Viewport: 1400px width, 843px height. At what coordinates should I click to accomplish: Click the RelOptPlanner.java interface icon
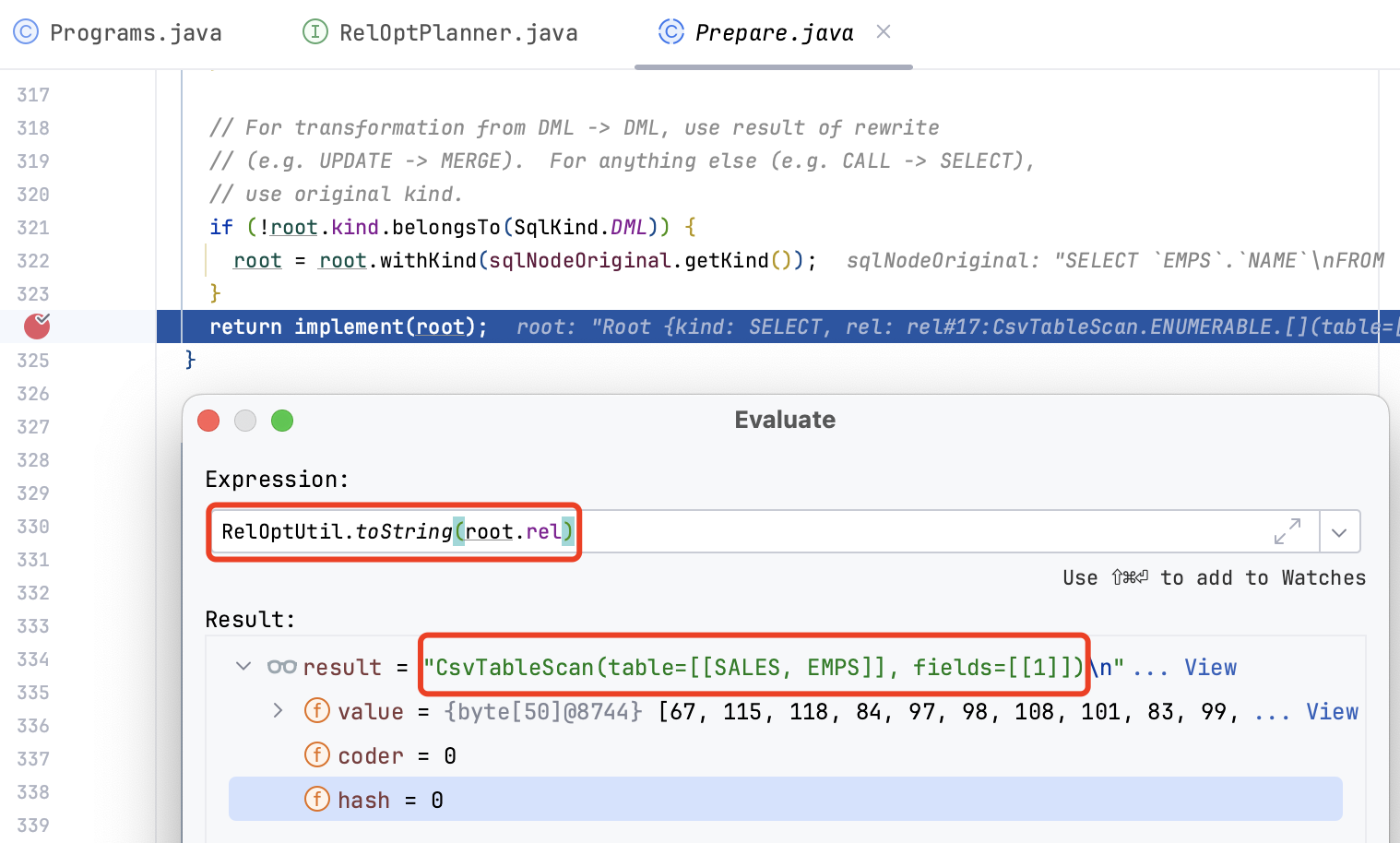[x=315, y=32]
